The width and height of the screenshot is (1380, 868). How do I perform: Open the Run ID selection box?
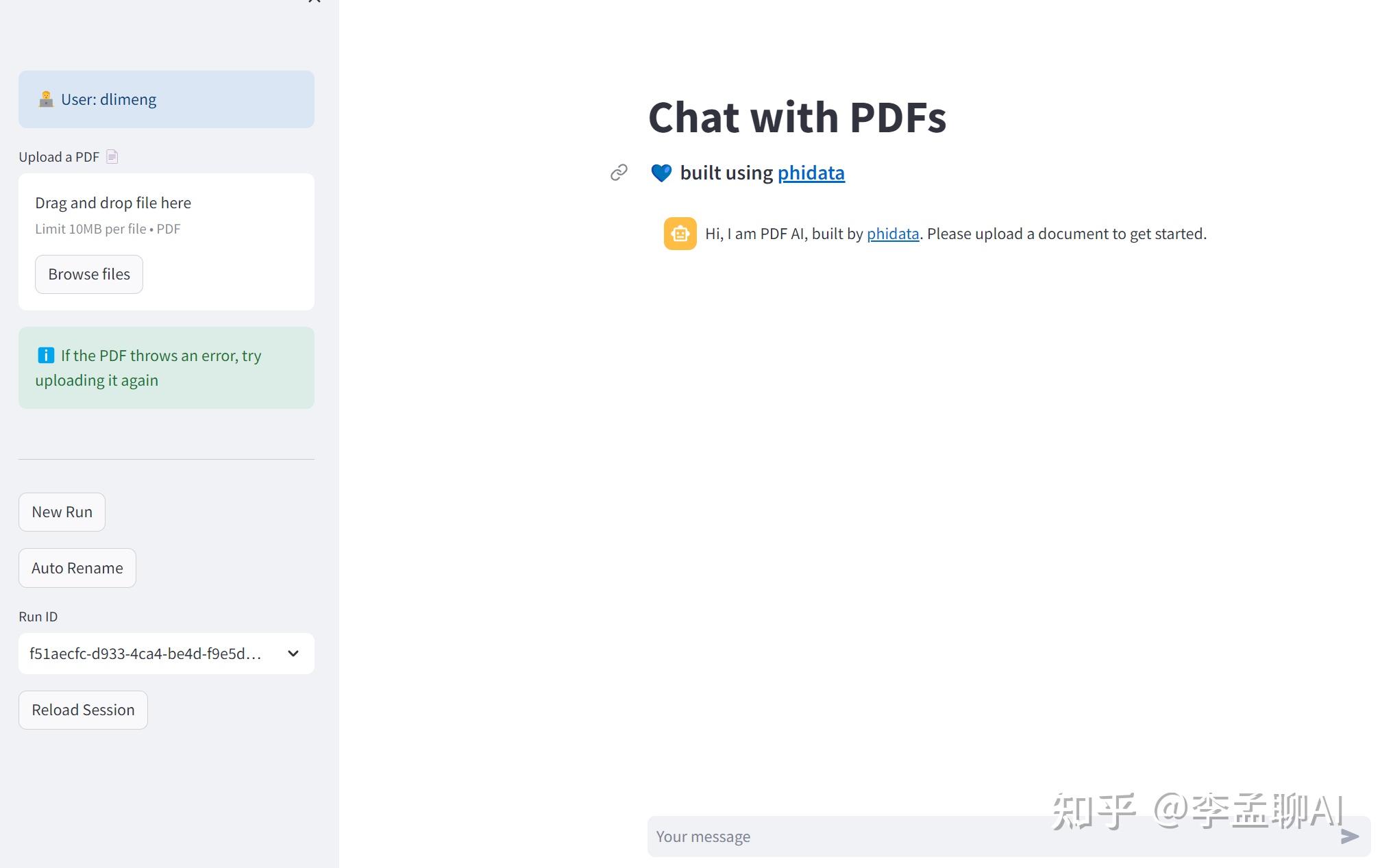click(166, 653)
